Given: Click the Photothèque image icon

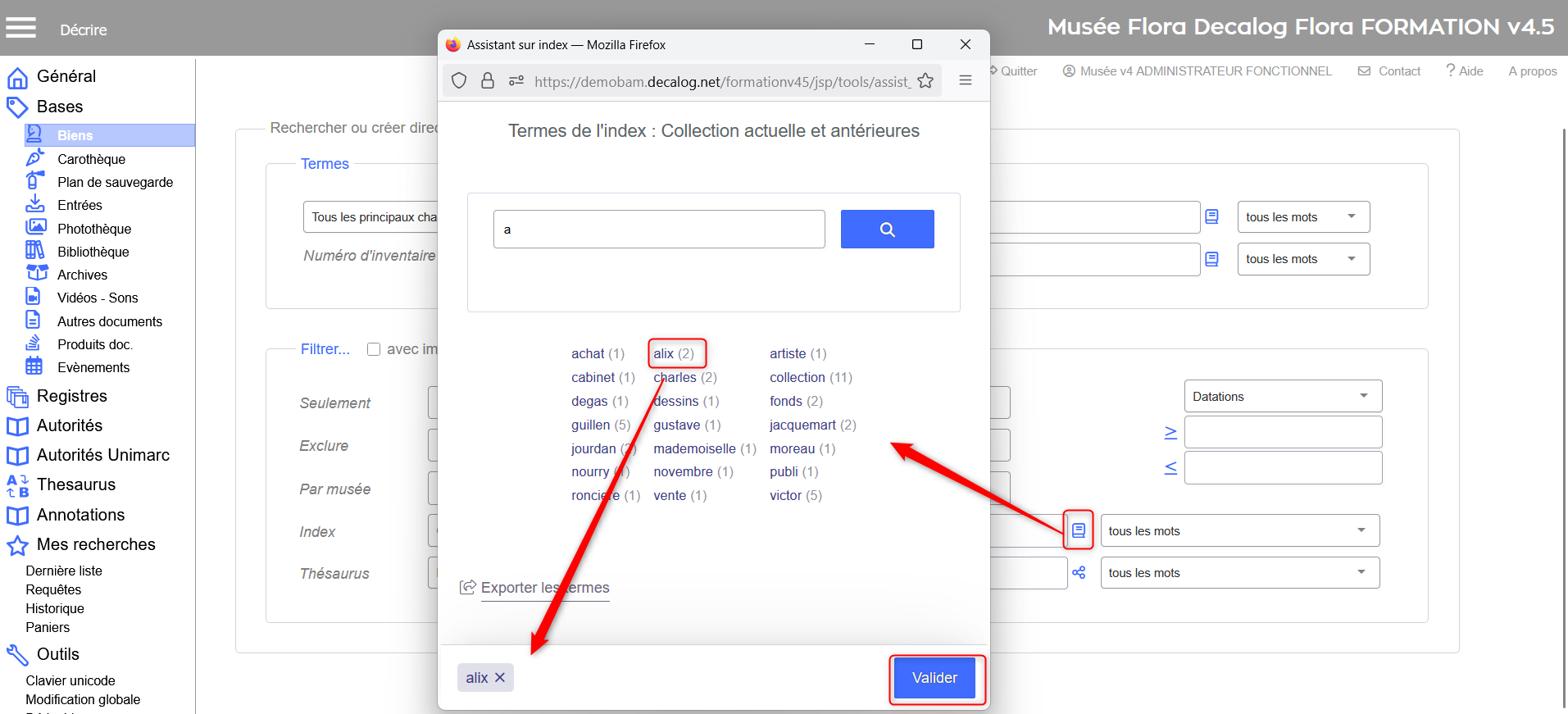Looking at the screenshot, I should 35,228.
